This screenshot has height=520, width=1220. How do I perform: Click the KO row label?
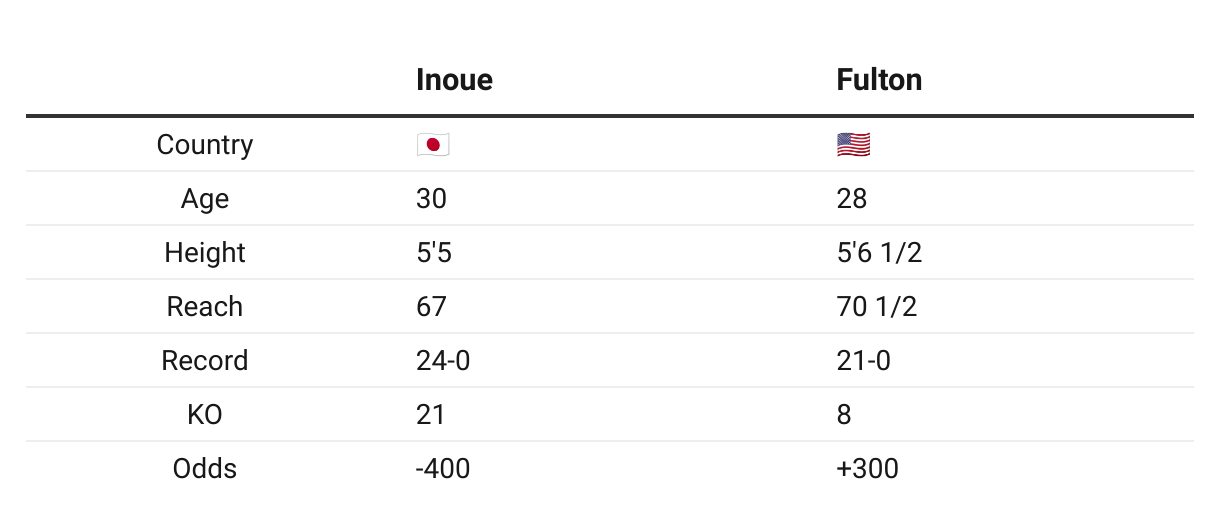click(205, 415)
